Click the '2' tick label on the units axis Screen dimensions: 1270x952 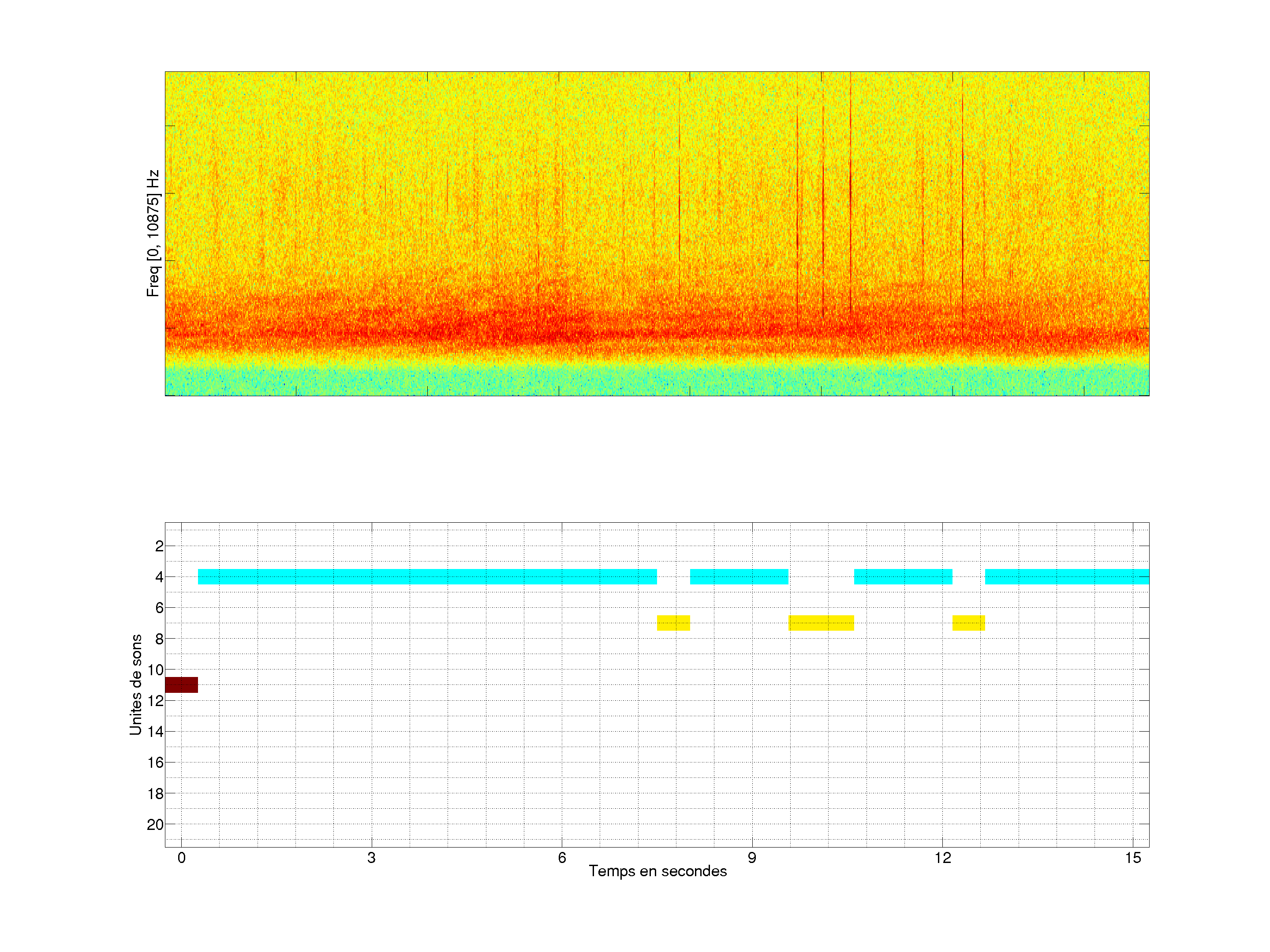point(159,546)
